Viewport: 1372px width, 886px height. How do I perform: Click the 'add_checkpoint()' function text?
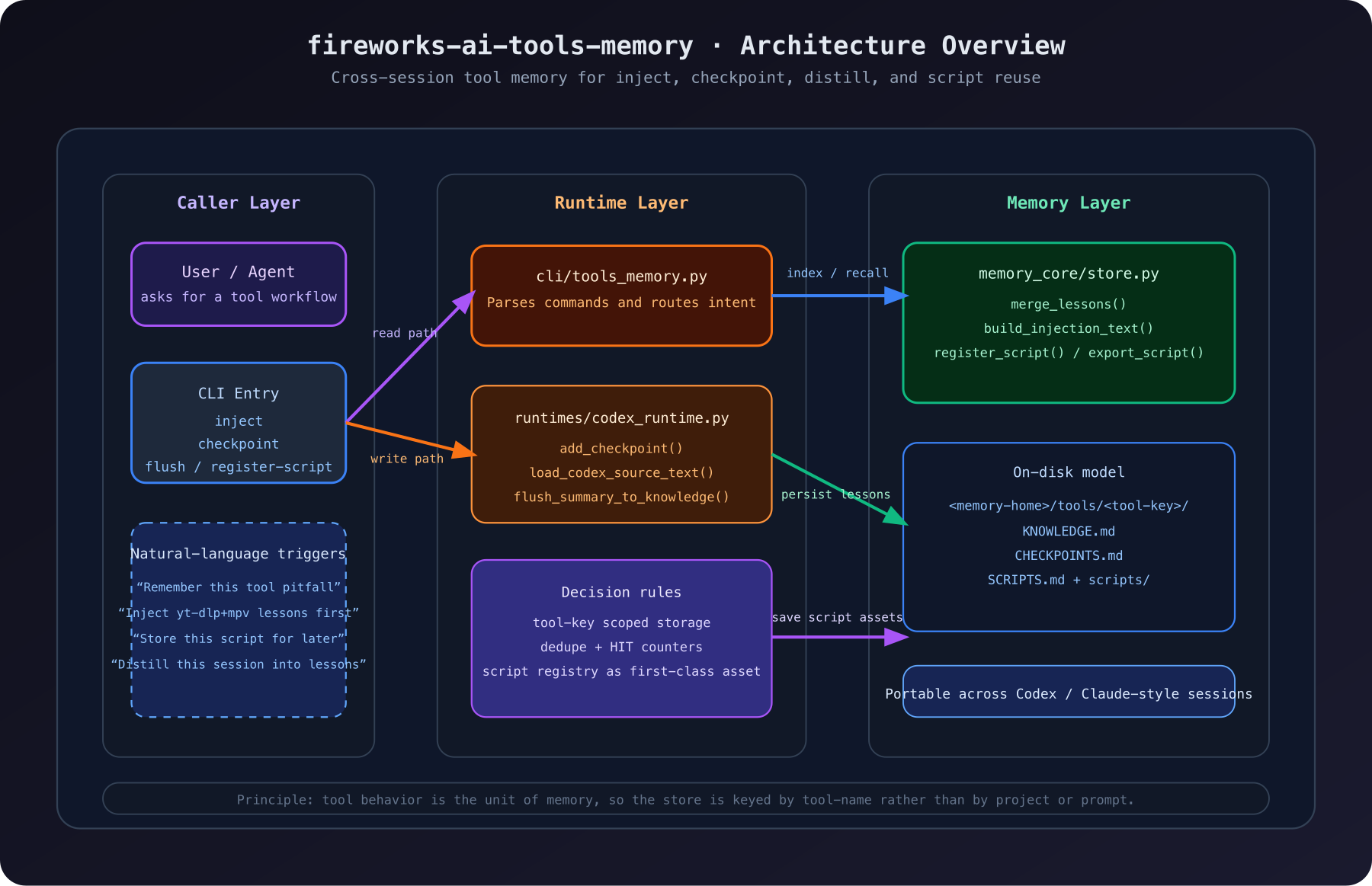click(621, 449)
